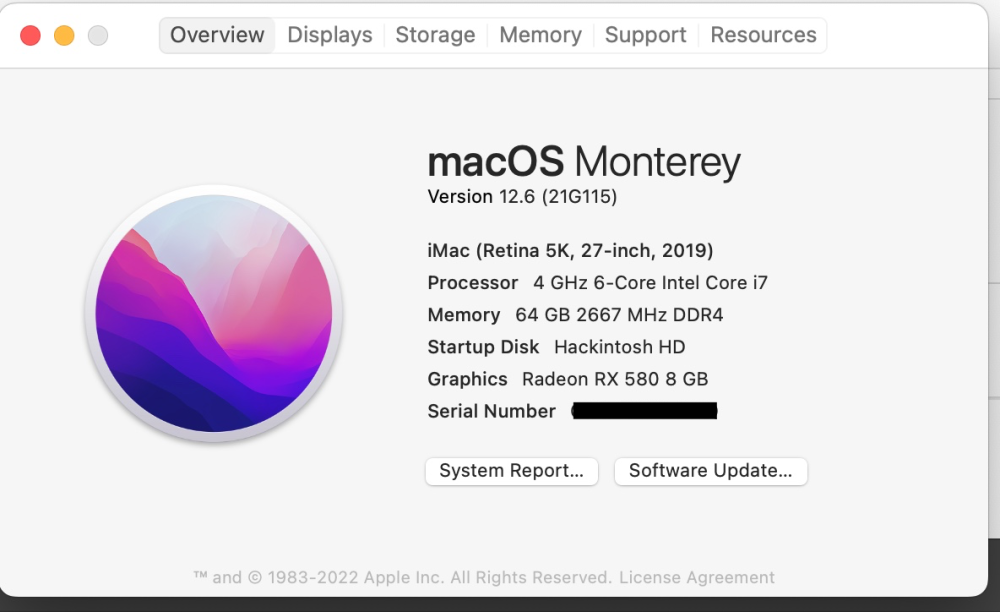The height and width of the screenshot is (612, 1000).
Task: Click the 64 GB memory value text
Action: 619,315
